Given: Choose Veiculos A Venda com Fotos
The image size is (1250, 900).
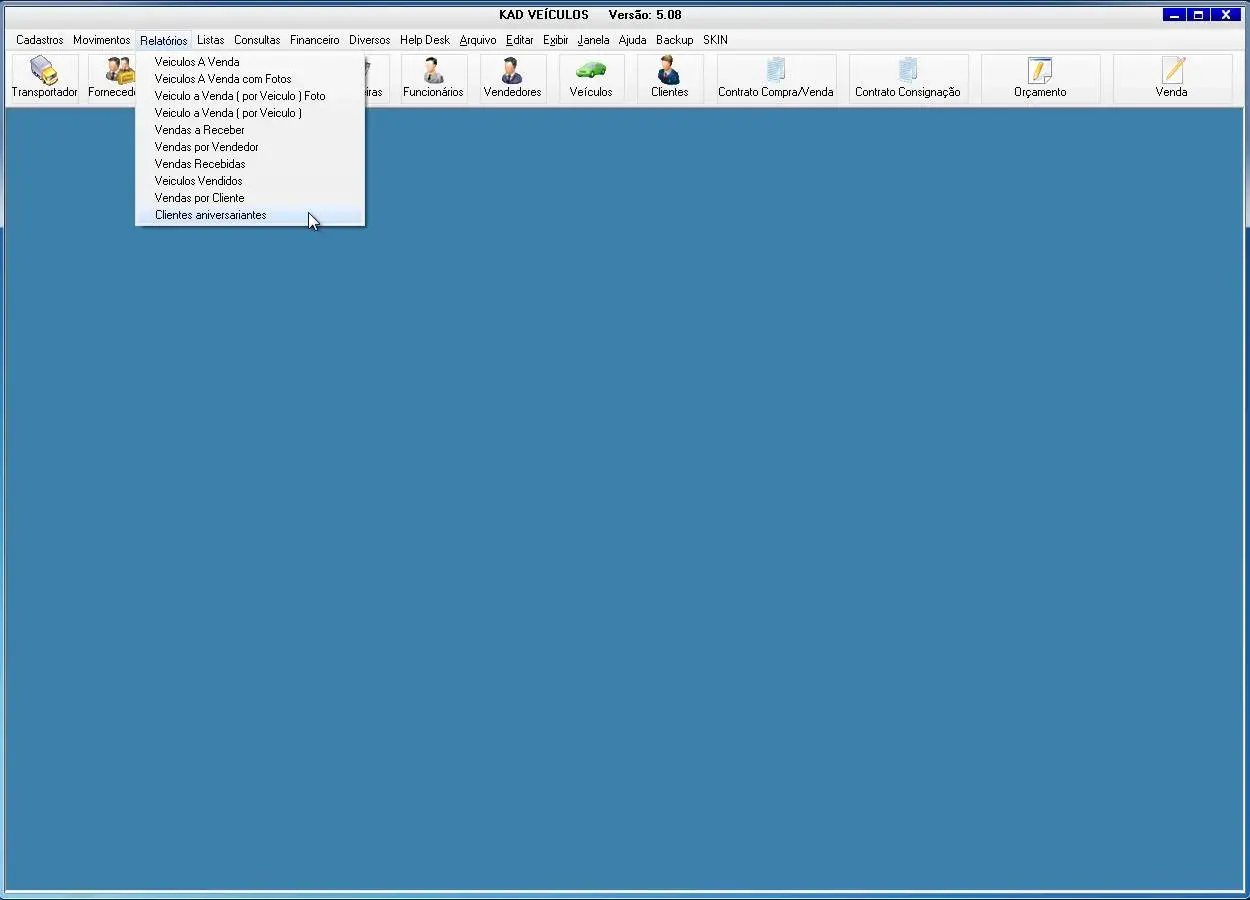Looking at the screenshot, I should click(x=223, y=79).
